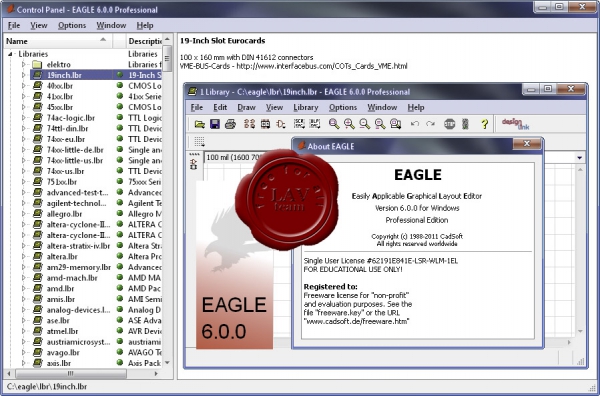Viewport: 600px width, 396px height.
Task: Expand the 41xx.lbr tree node
Action: click(23, 96)
